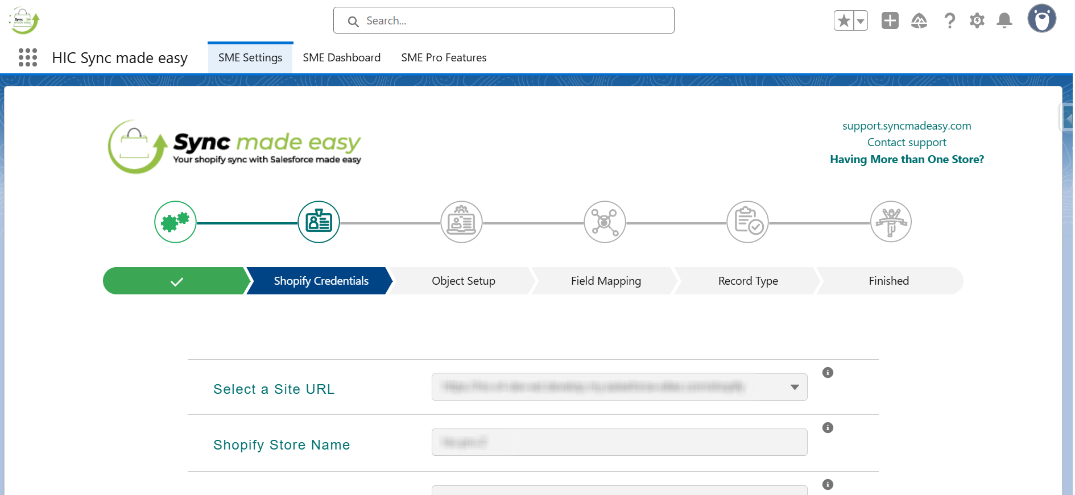
Task: Switch to the SME Settings tab
Action: (x=250, y=58)
